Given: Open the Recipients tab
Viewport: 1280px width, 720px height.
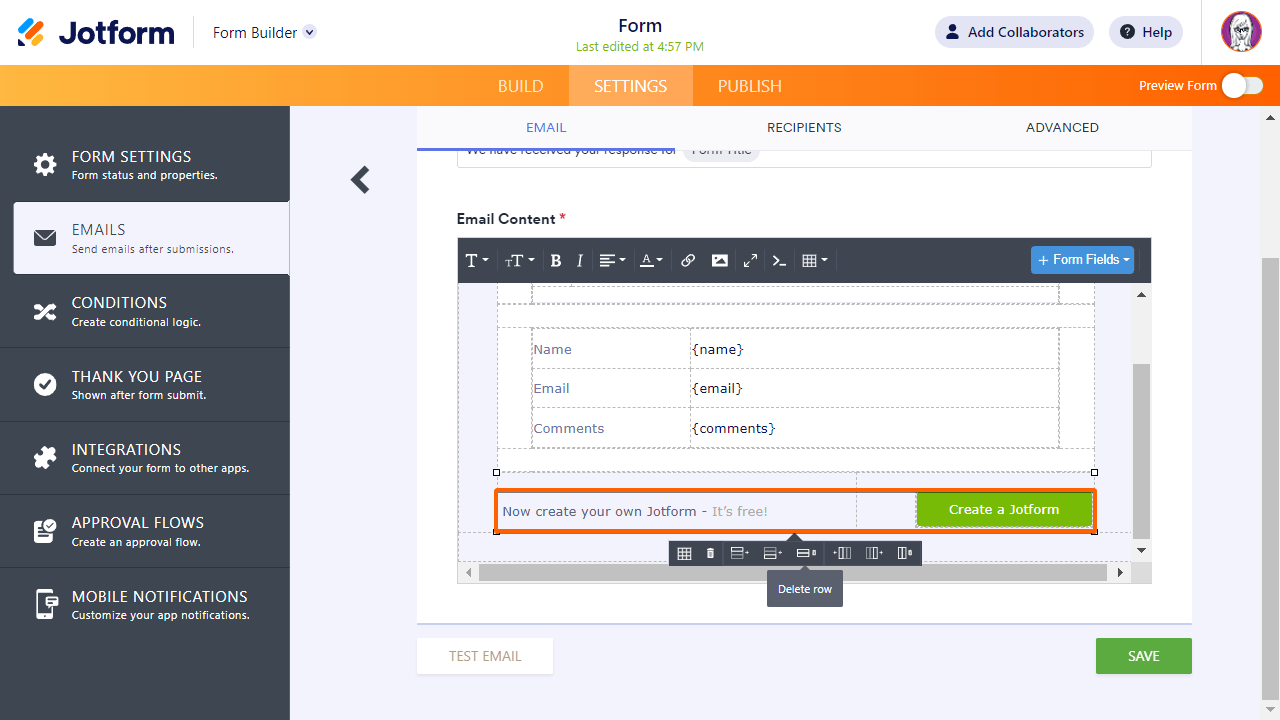Looking at the screenshot, I should click(x=804, y=128).
